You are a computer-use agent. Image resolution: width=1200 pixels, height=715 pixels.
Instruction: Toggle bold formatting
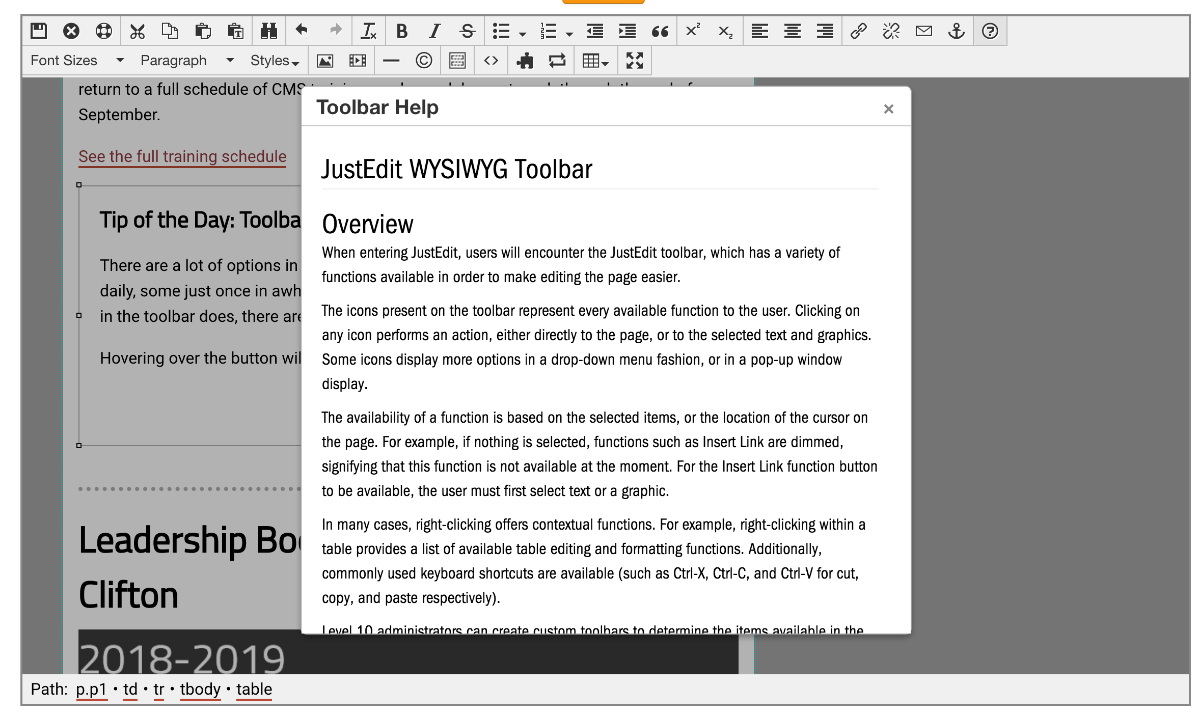coord(402,32)
